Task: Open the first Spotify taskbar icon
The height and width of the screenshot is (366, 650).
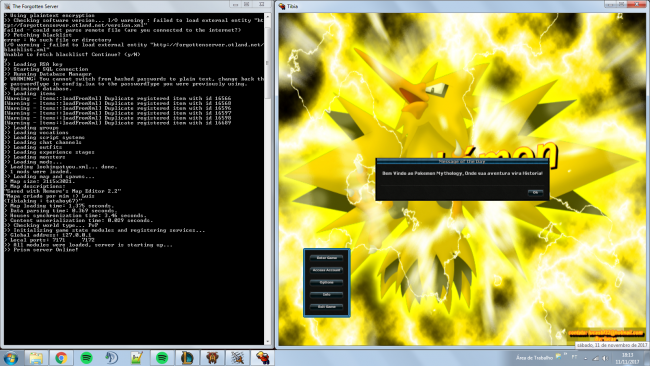Action: (86, 358)
